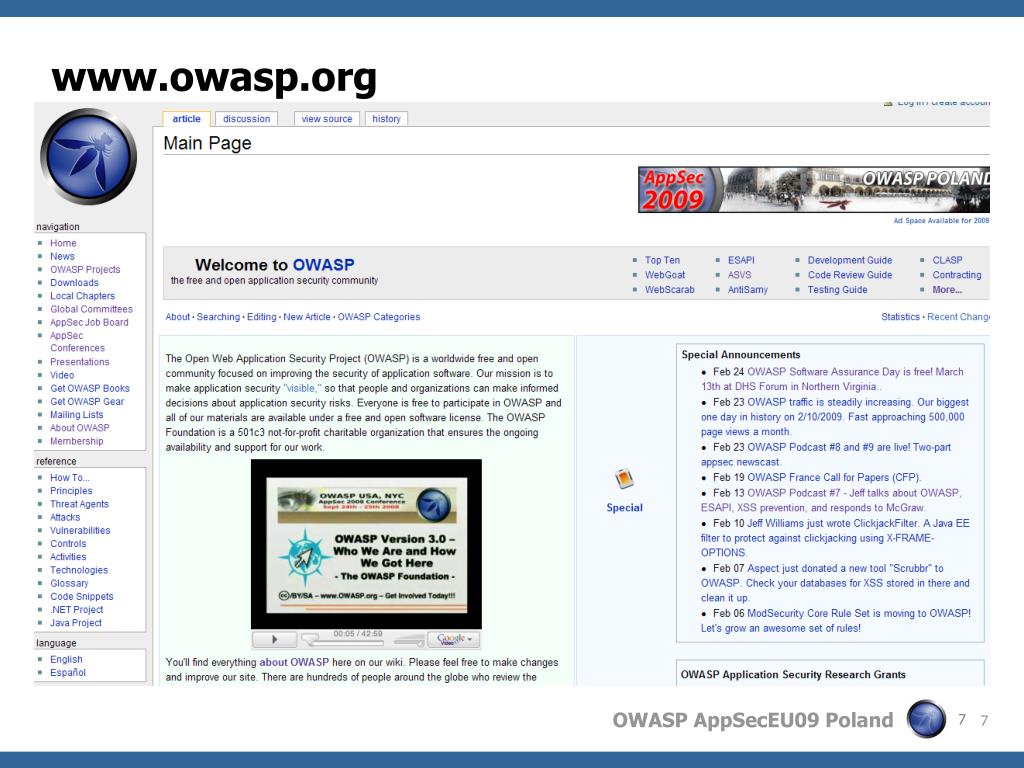The height and width of the screenshot is (768, 1024).
Task: Select English language
Action: point(66,659)
